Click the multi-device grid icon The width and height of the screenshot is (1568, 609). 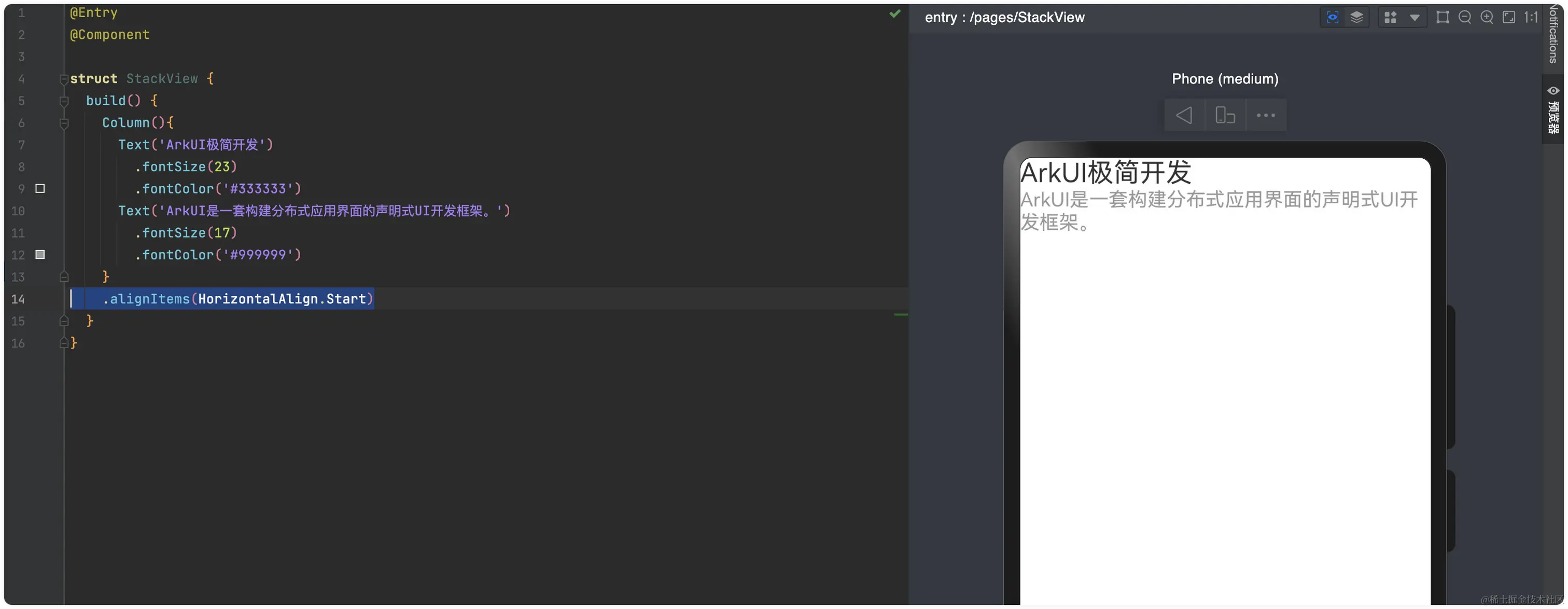1390,17
